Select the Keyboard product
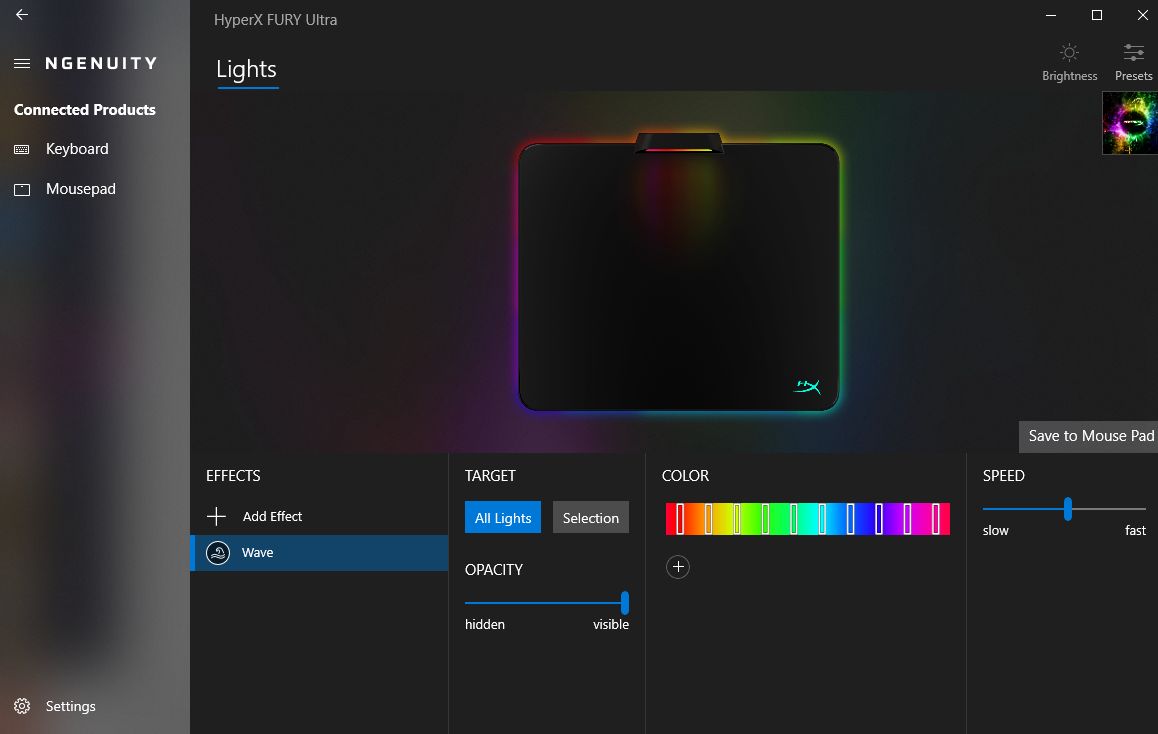Image resolution: width=1158 pixels, height=734 pixels. pos(77,149)
